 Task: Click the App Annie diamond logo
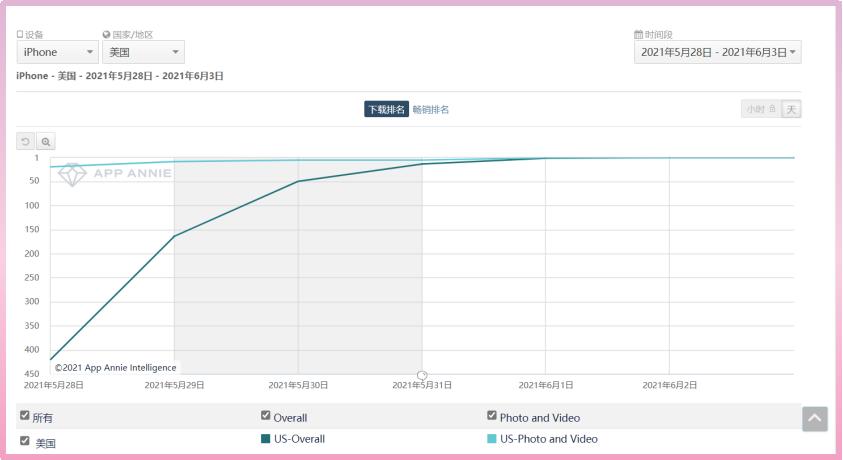pyautogui.click(x=73, y=174)
